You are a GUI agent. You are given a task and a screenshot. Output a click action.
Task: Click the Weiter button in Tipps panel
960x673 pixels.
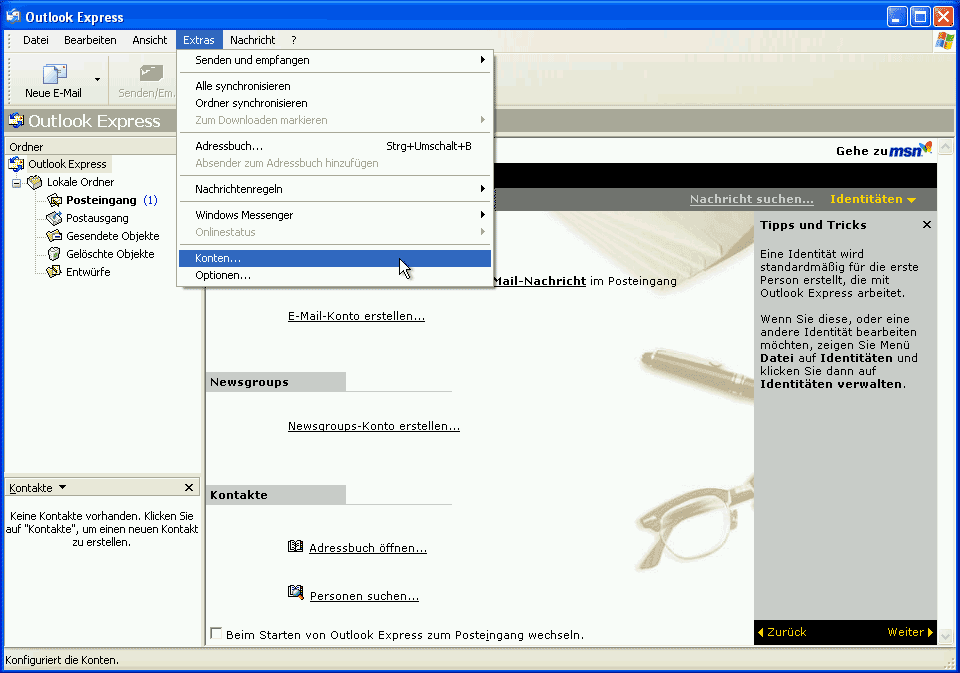pos(906,632)
